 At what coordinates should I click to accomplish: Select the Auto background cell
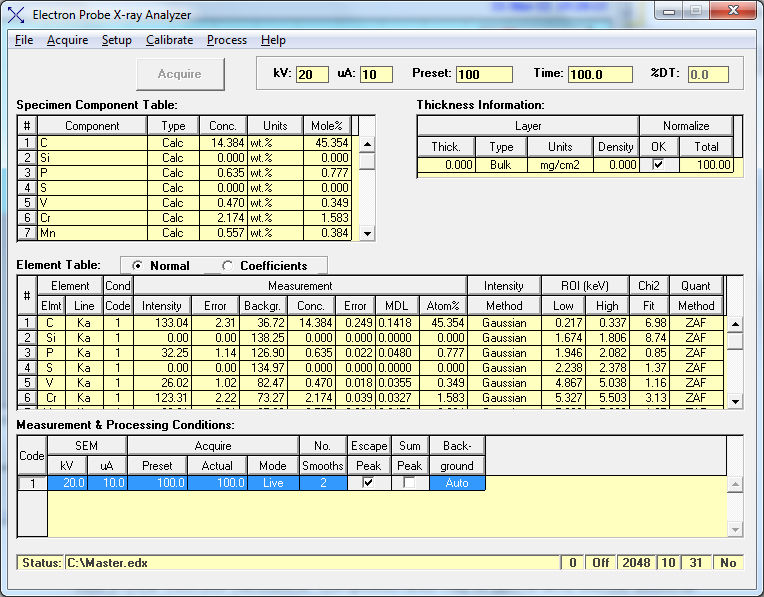pyautogui.click(x=457, y=483)
